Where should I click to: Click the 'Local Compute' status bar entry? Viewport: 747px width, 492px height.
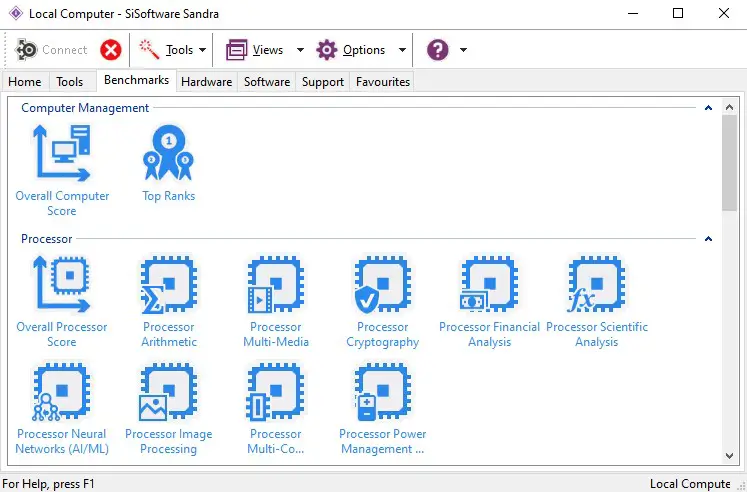690,484
